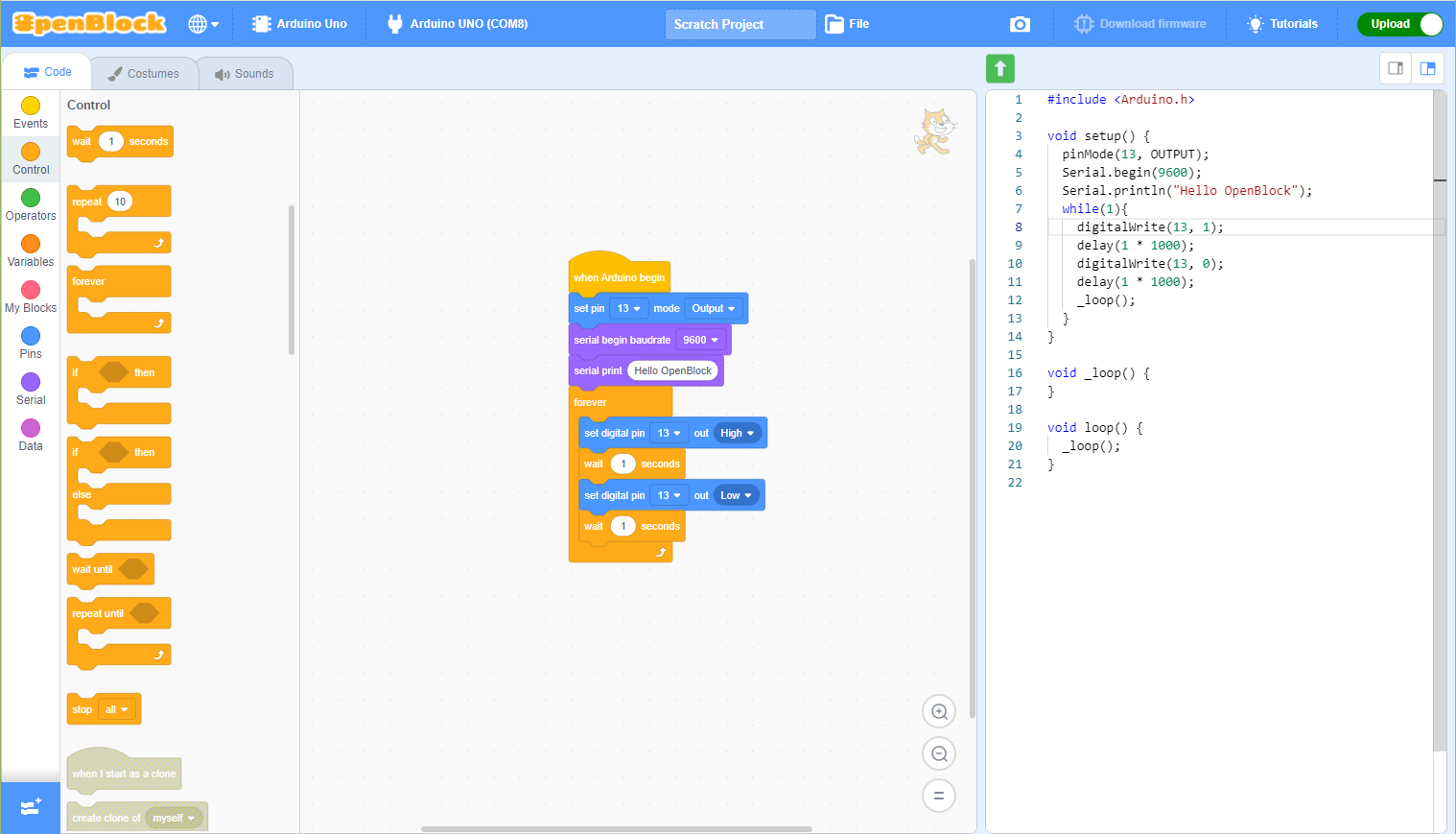This screenshot has width=1456, height=834.
Task: Click the cat sprite watermark thumbnail
Action: click(935, 131)
